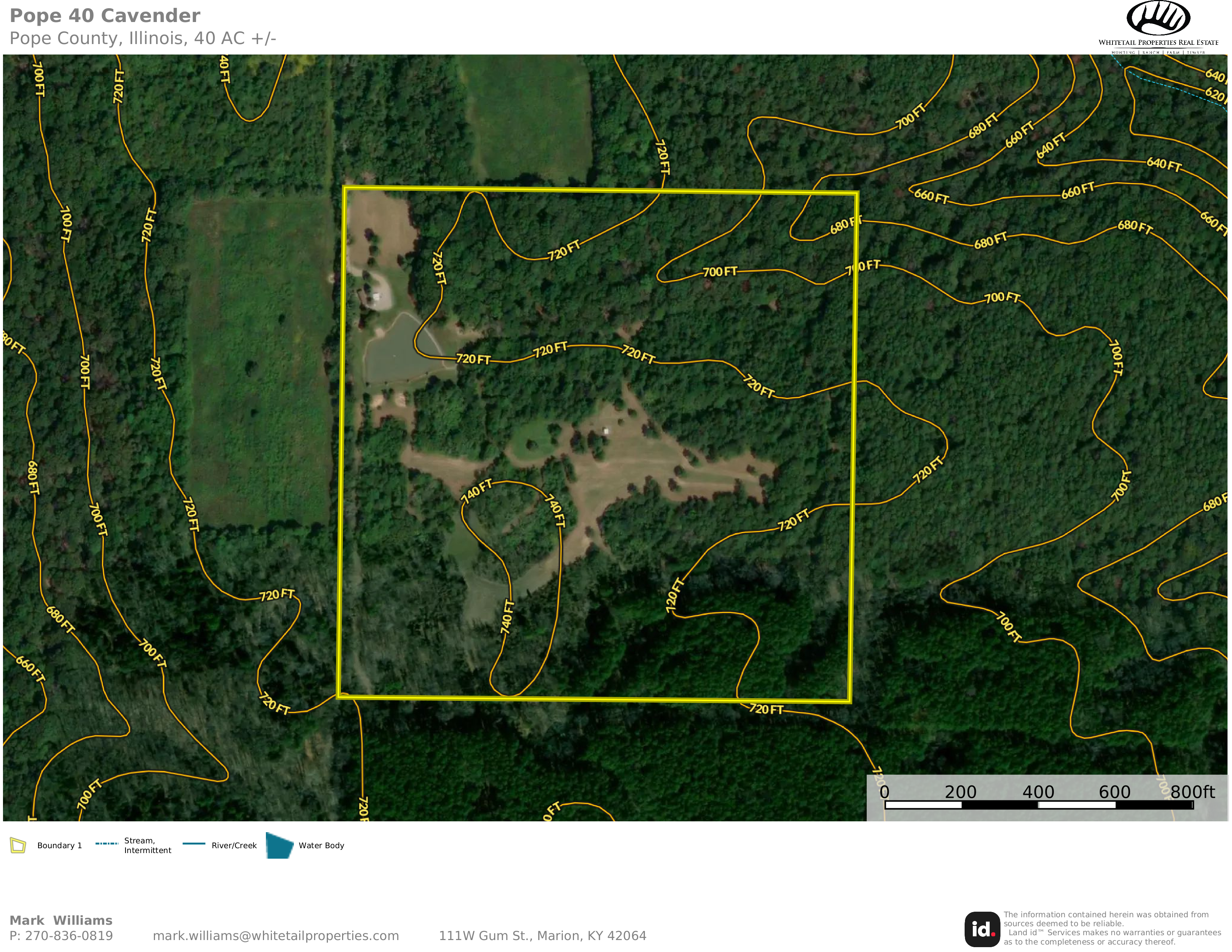Click the mark.williams@whitetailproperties.com email address
The height and width of the screenshot is (952, 1232).
(275, 936)
